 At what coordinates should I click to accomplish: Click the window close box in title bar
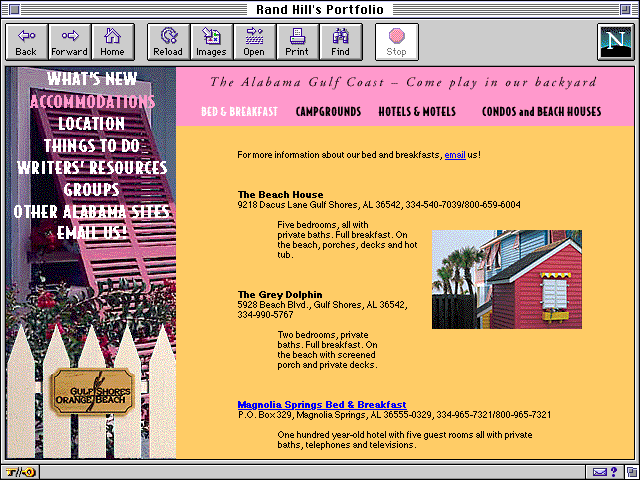tap(14, 9)
